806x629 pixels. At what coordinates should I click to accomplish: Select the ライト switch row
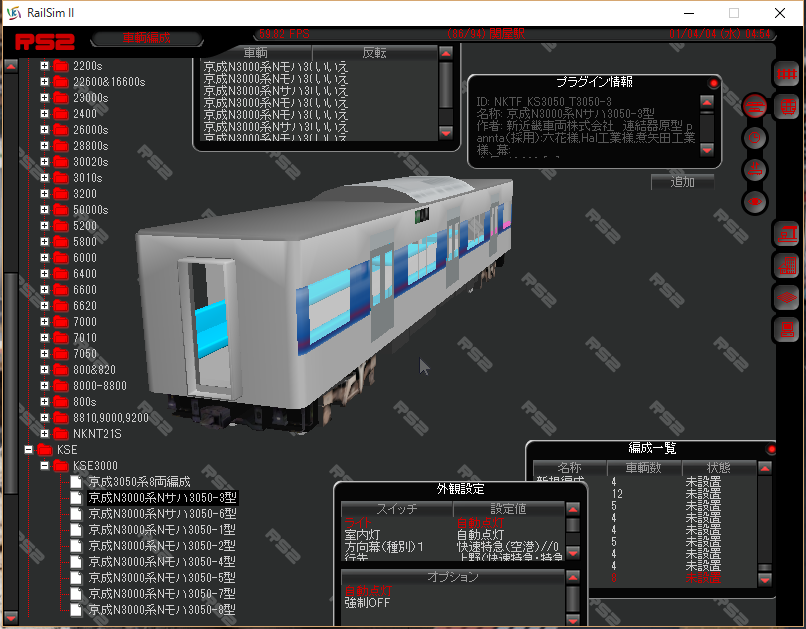click(x=453, y=523)
